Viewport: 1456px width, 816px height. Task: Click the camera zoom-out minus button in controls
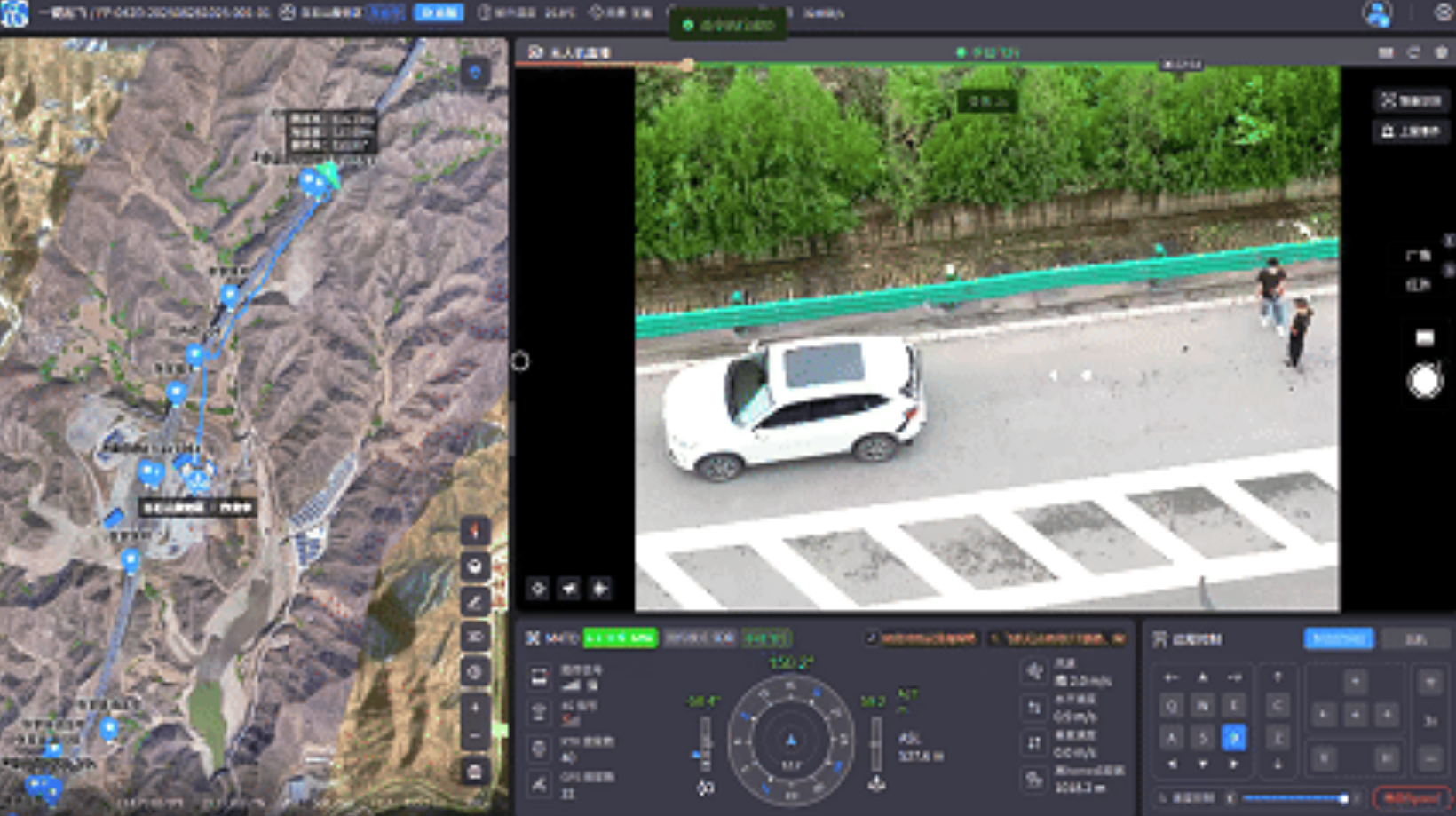tap(1430, 758)
